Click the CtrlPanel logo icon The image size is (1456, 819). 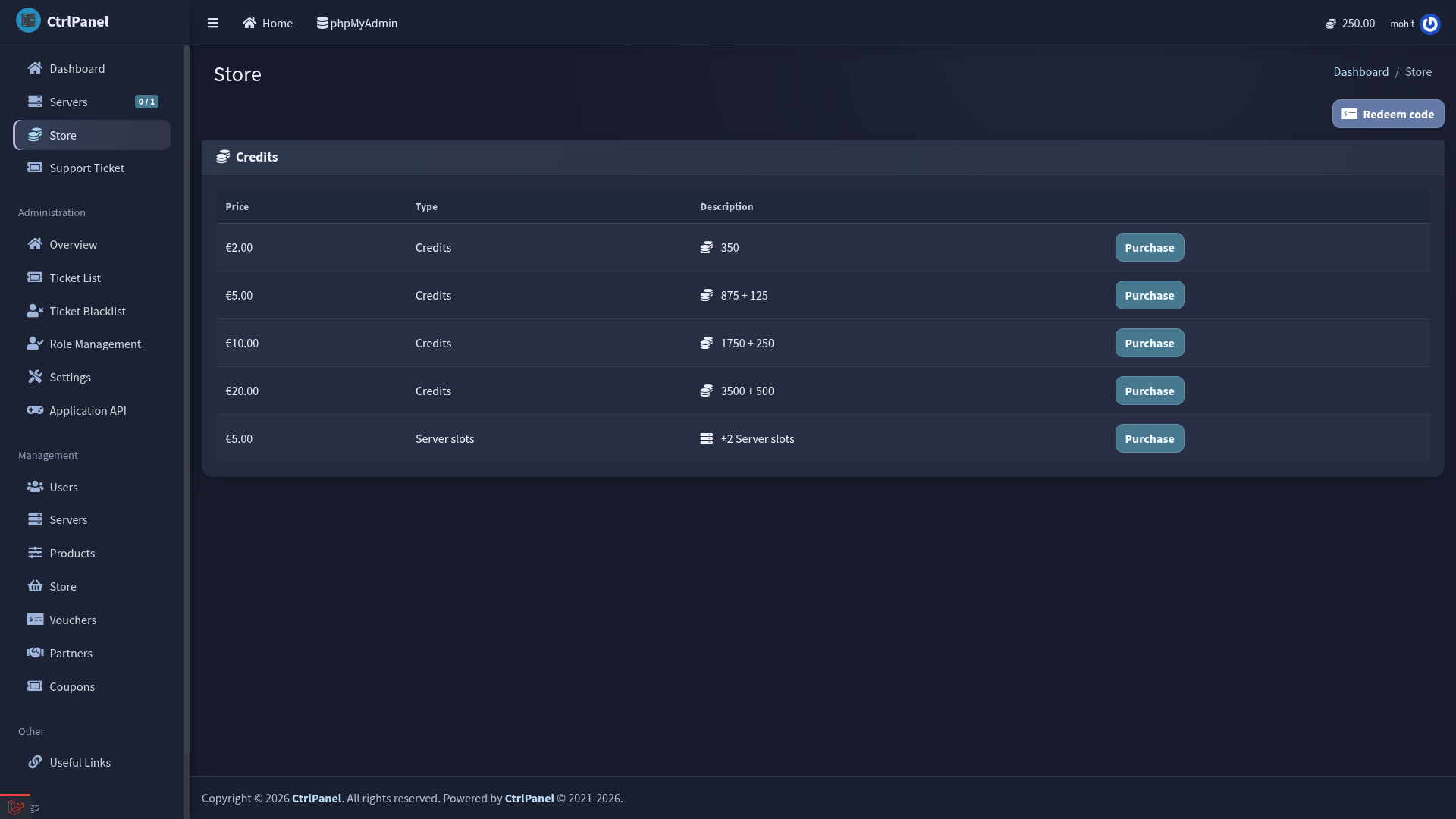tap(28, 20)
